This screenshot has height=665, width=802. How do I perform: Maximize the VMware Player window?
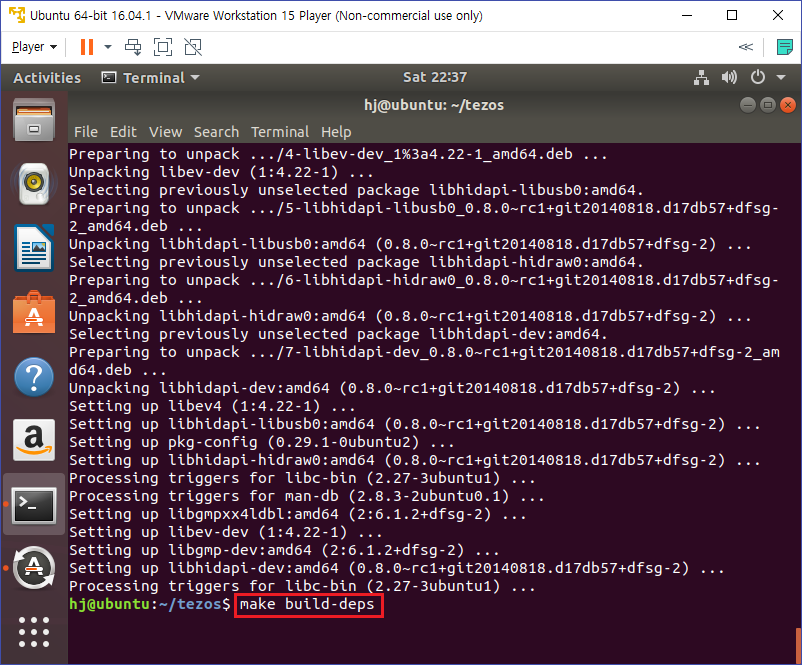click(x=732, y=15)
